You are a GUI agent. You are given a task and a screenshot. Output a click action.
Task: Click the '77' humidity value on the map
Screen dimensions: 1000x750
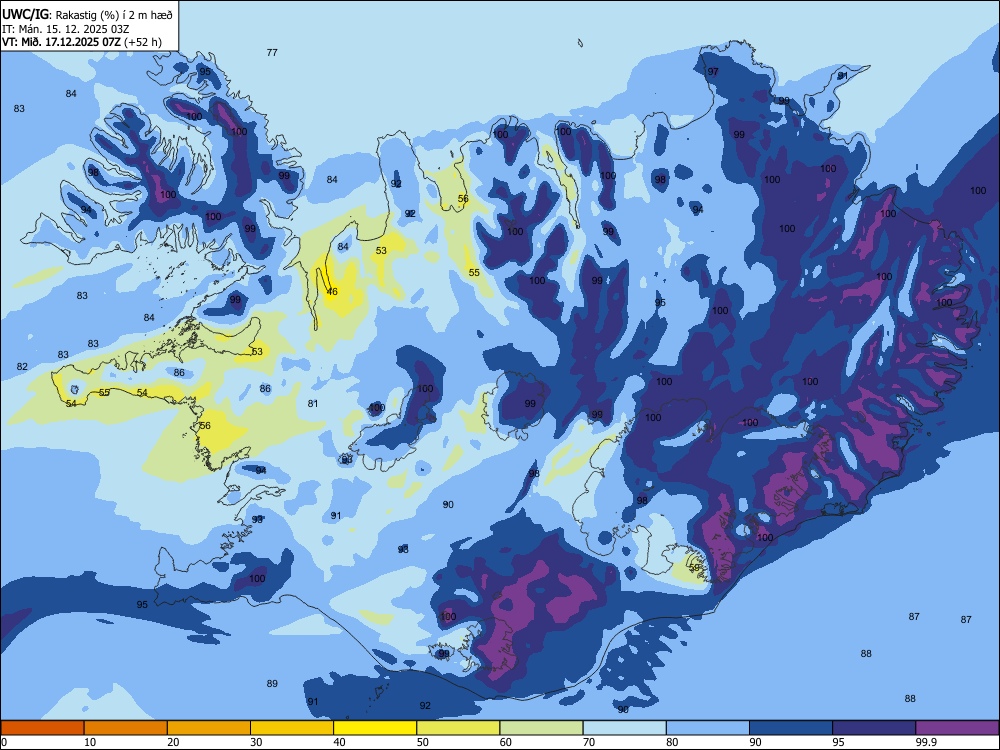272,52
